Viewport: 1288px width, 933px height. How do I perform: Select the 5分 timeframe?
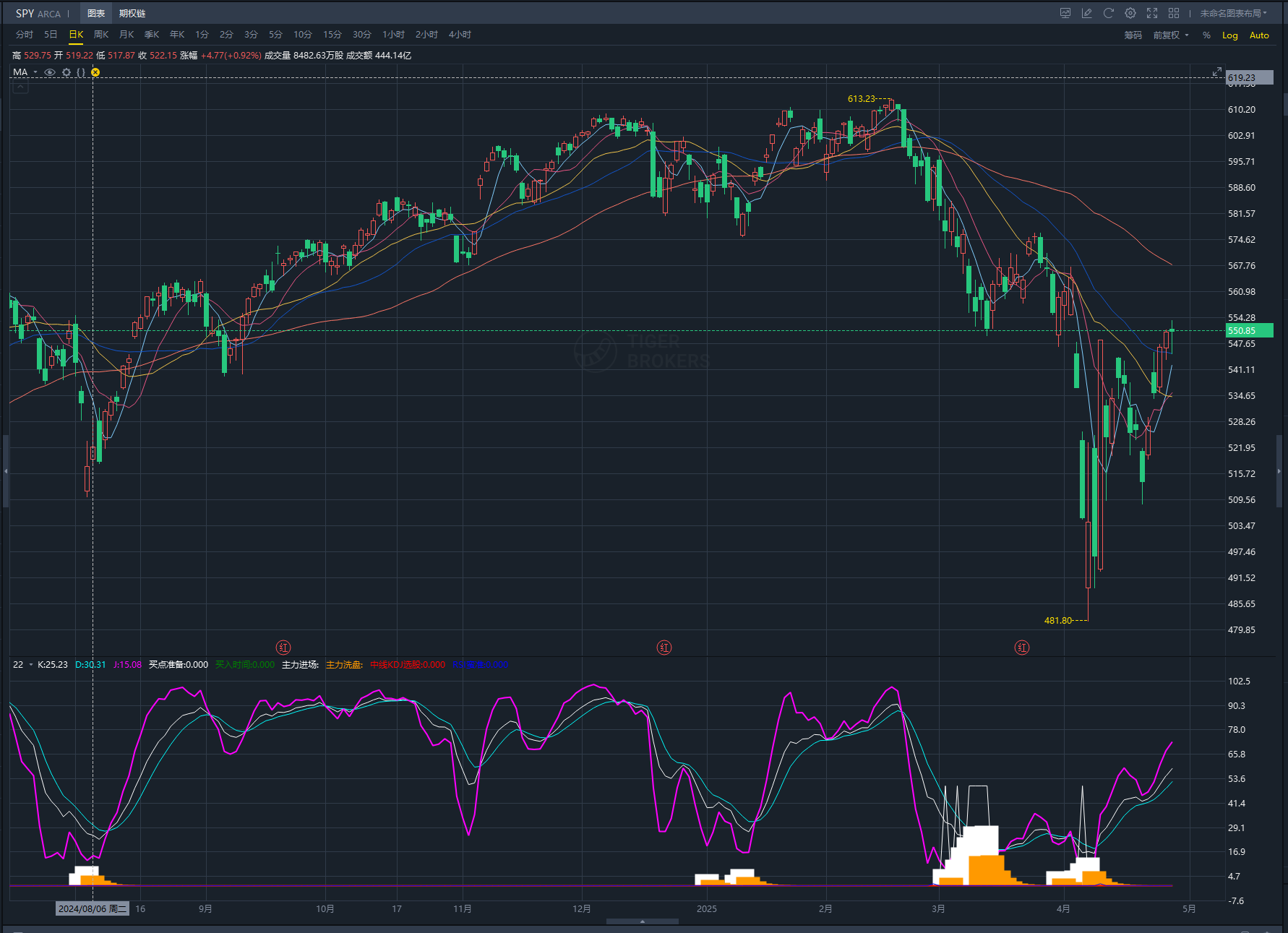tap(275, 35)
